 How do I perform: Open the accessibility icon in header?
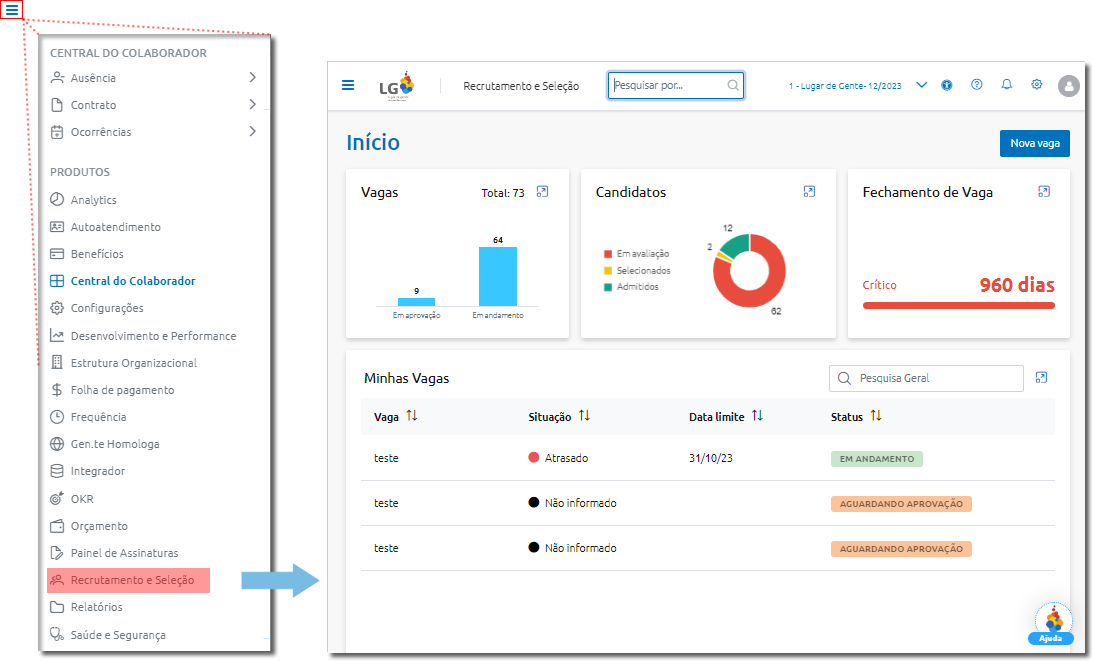947,85
